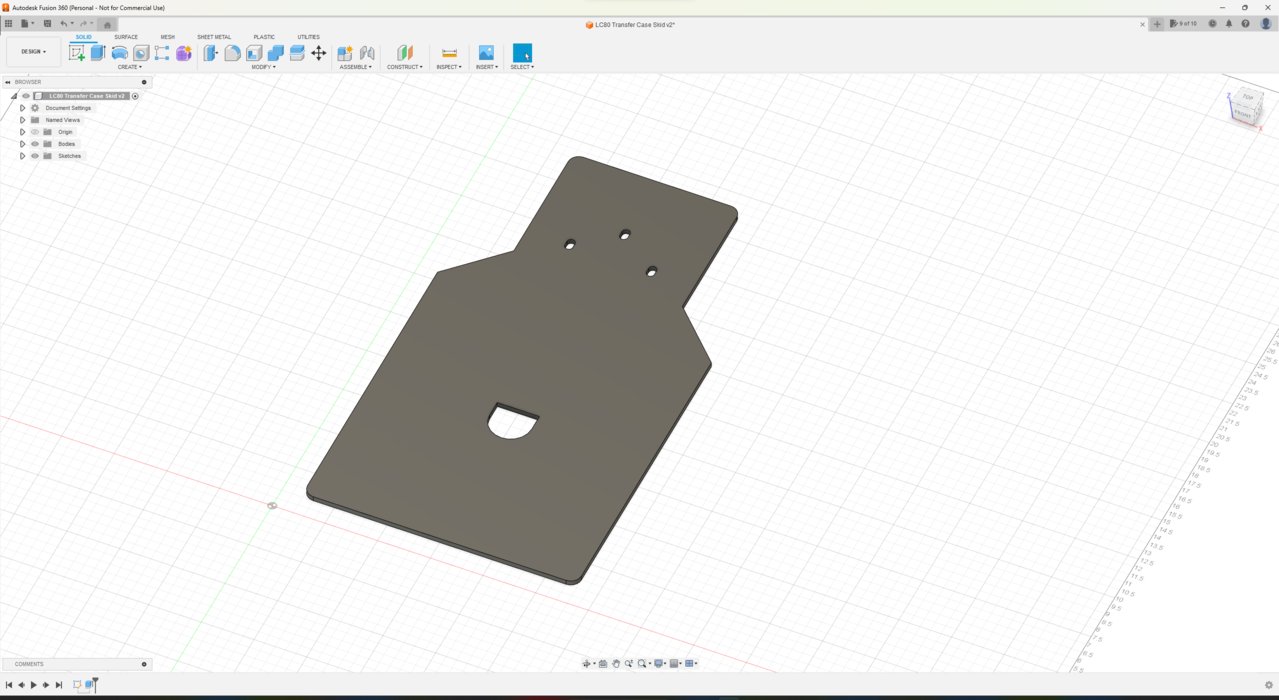Toggle the Bodies visibility eye
Screen dimensions: 1279x700
(35, 144)
